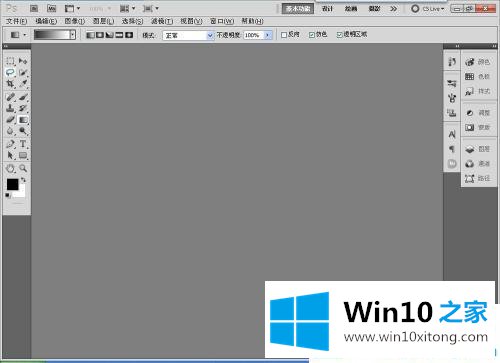Choose the radial gradient style icon
The image size is (500, 363).
pos(100,35)
